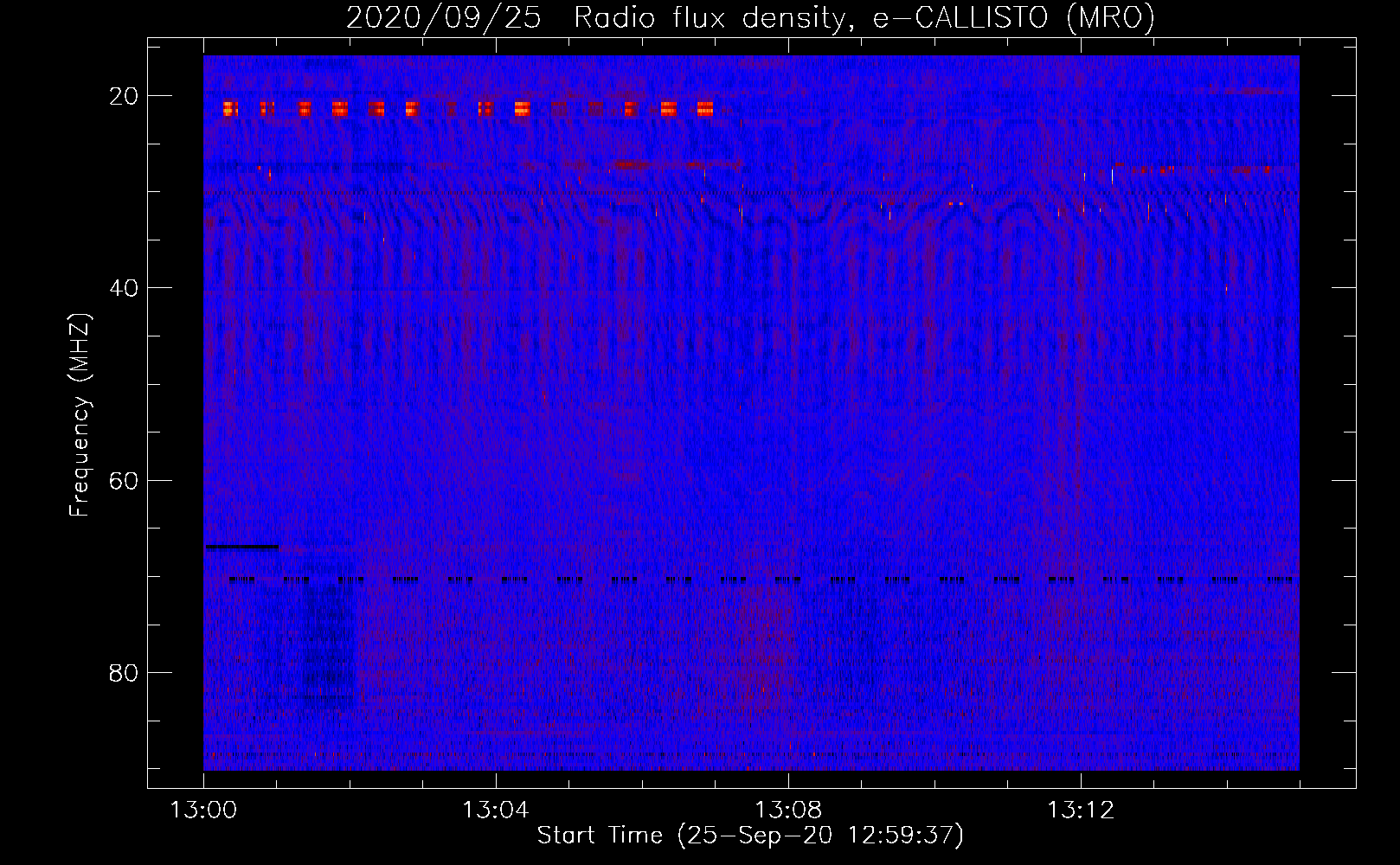The height and width of the screenshot is (865, 1400).
Task: Click the '20' frequency tick label
Action: (125, 96)
